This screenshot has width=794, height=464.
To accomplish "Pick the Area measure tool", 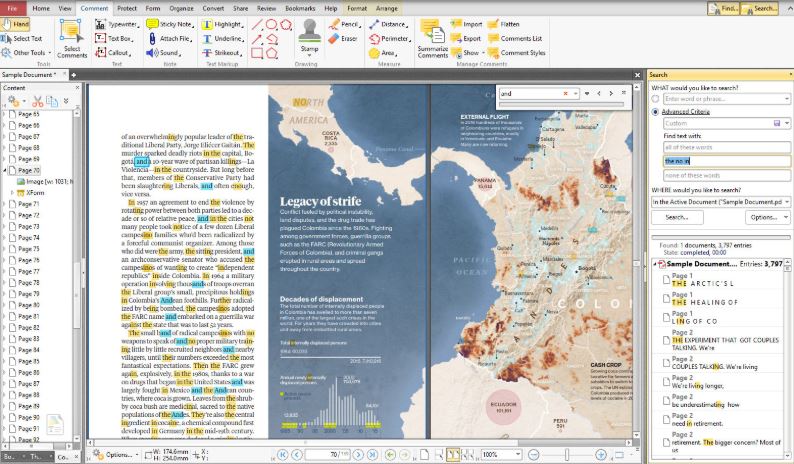I will [x=383, y=53].
